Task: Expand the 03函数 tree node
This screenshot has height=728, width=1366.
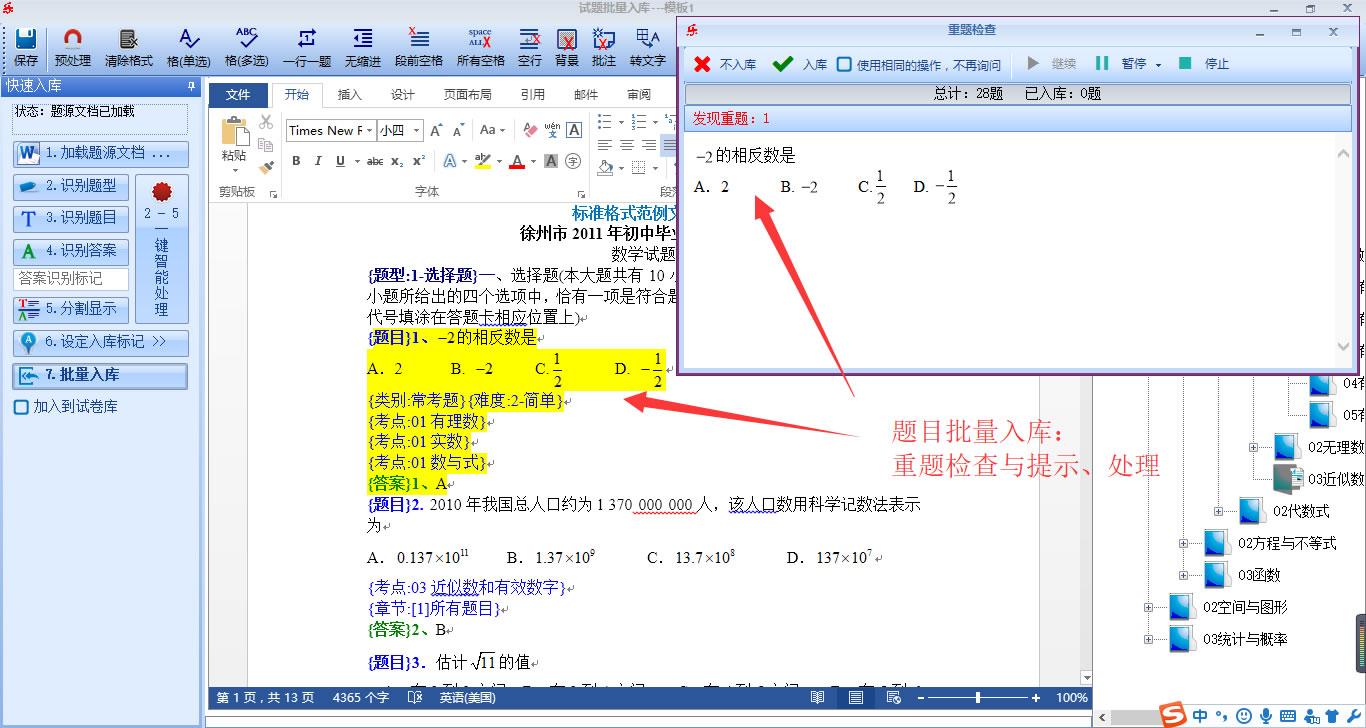Action: pos(1183,575)
